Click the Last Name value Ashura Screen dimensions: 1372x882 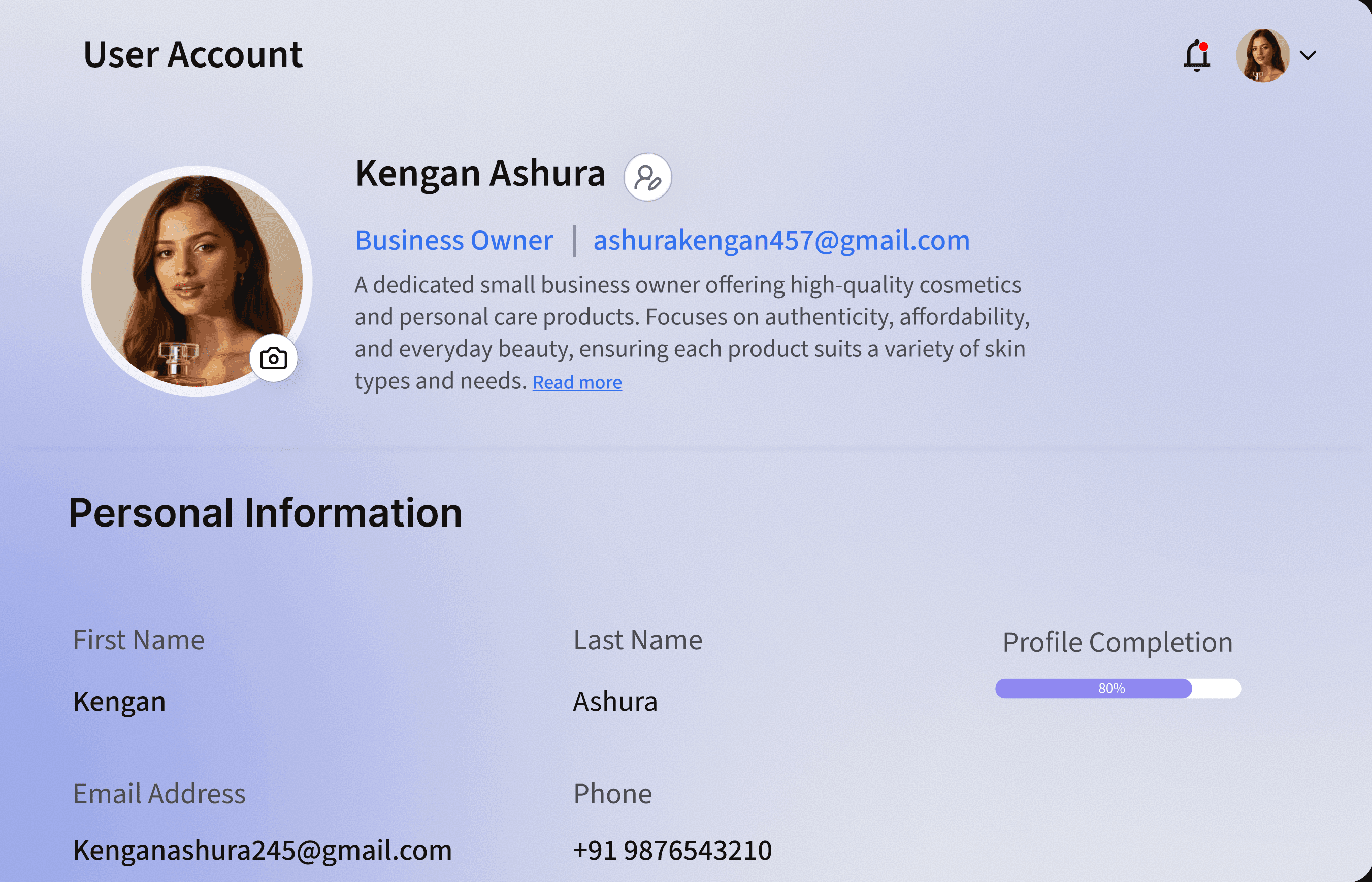pos(615,701)
